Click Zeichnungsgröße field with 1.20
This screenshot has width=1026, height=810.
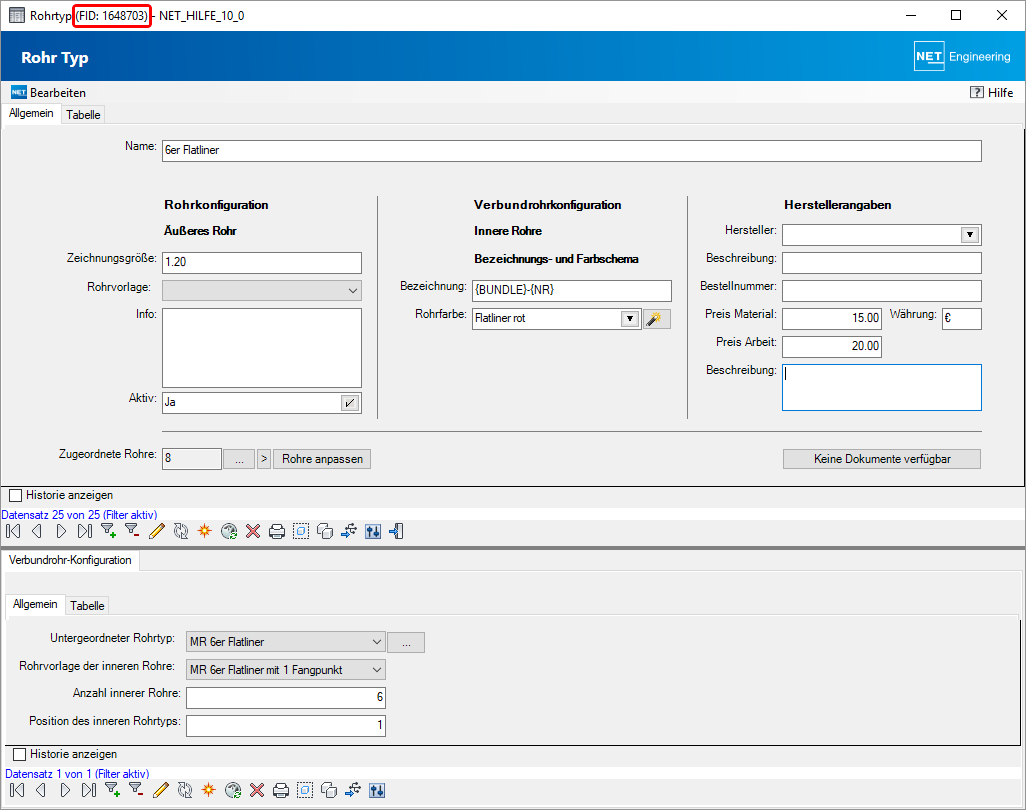pos(262,262)
